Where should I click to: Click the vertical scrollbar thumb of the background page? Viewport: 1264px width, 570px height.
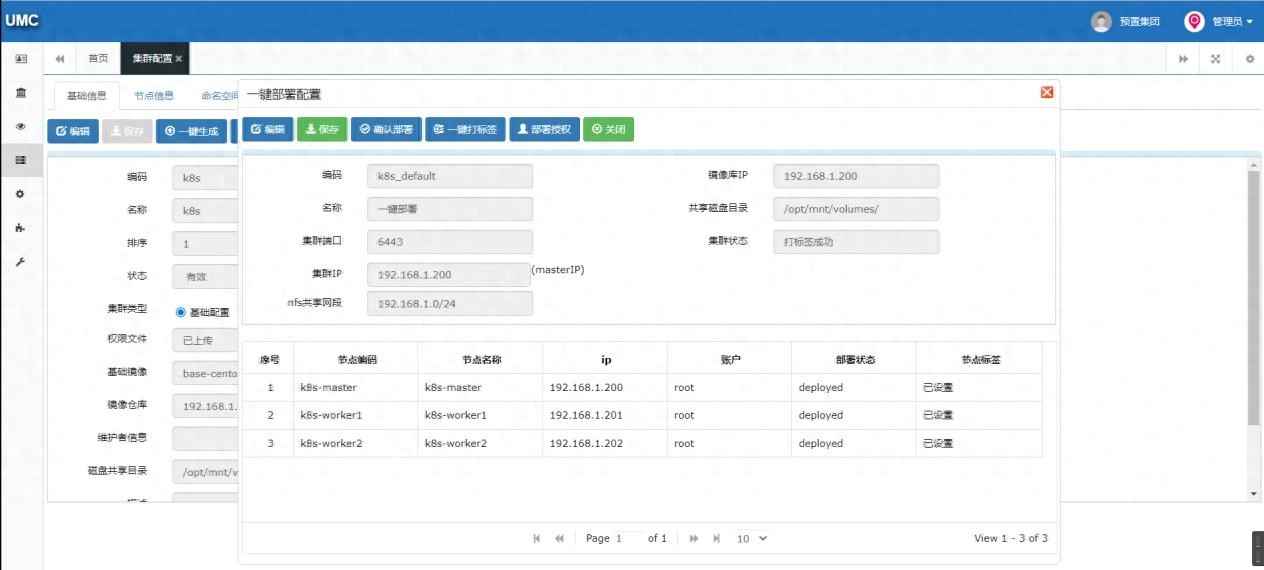pyautogui.click(x=1254, y=298)
